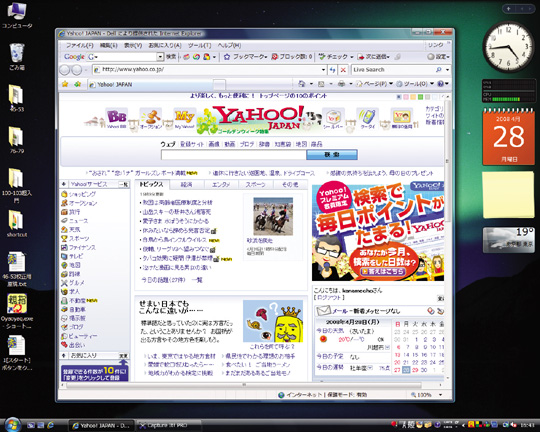Click the horse racing news thumbnail
540x432 pixels.
pos(273,216)
